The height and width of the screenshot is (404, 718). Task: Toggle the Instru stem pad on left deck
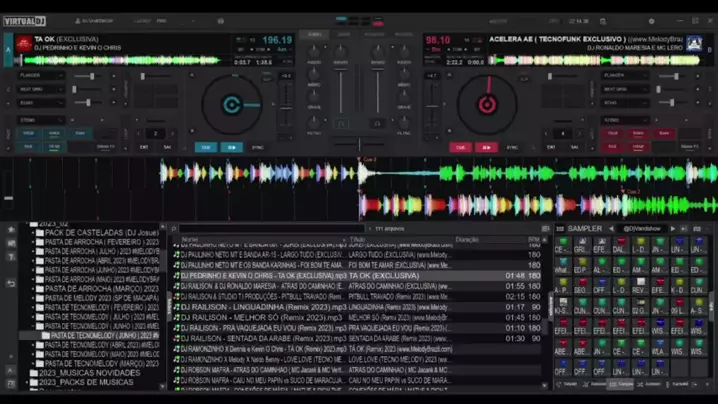[x=54, y=133]
